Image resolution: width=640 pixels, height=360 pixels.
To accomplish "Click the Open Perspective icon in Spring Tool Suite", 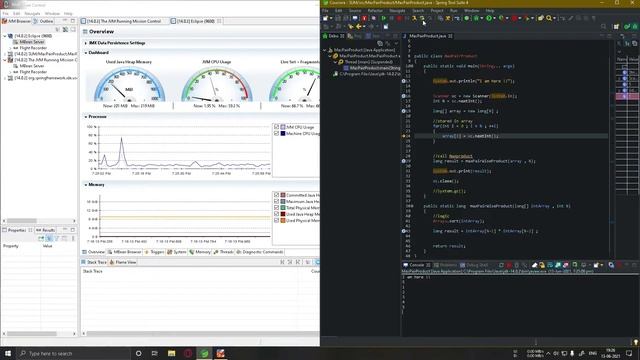I will pyautogui.click(x=616, y=27).
